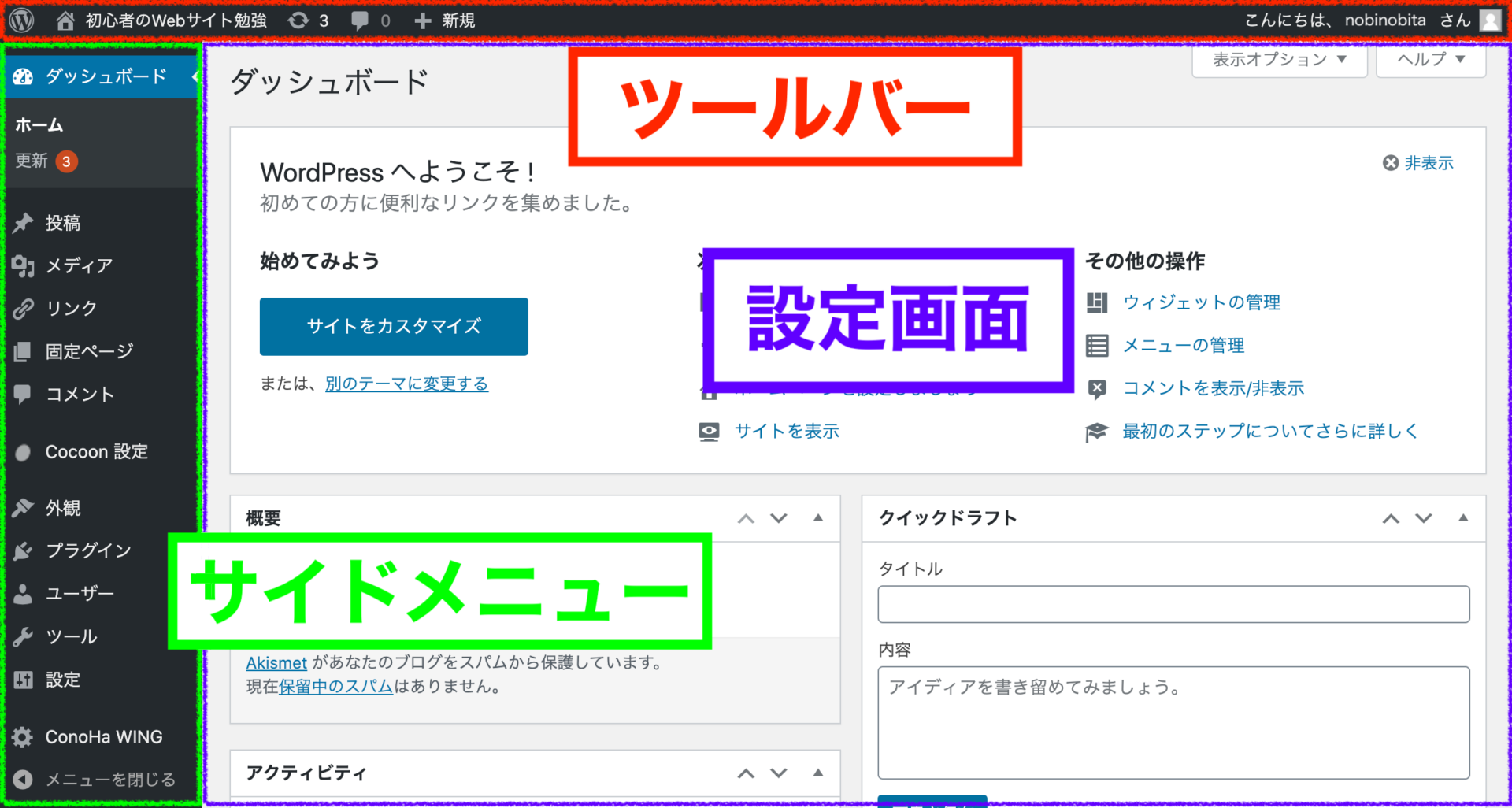Click the ConoHa WING gear icon
The image size is (1512, 808).
click(x=23, y=737)
